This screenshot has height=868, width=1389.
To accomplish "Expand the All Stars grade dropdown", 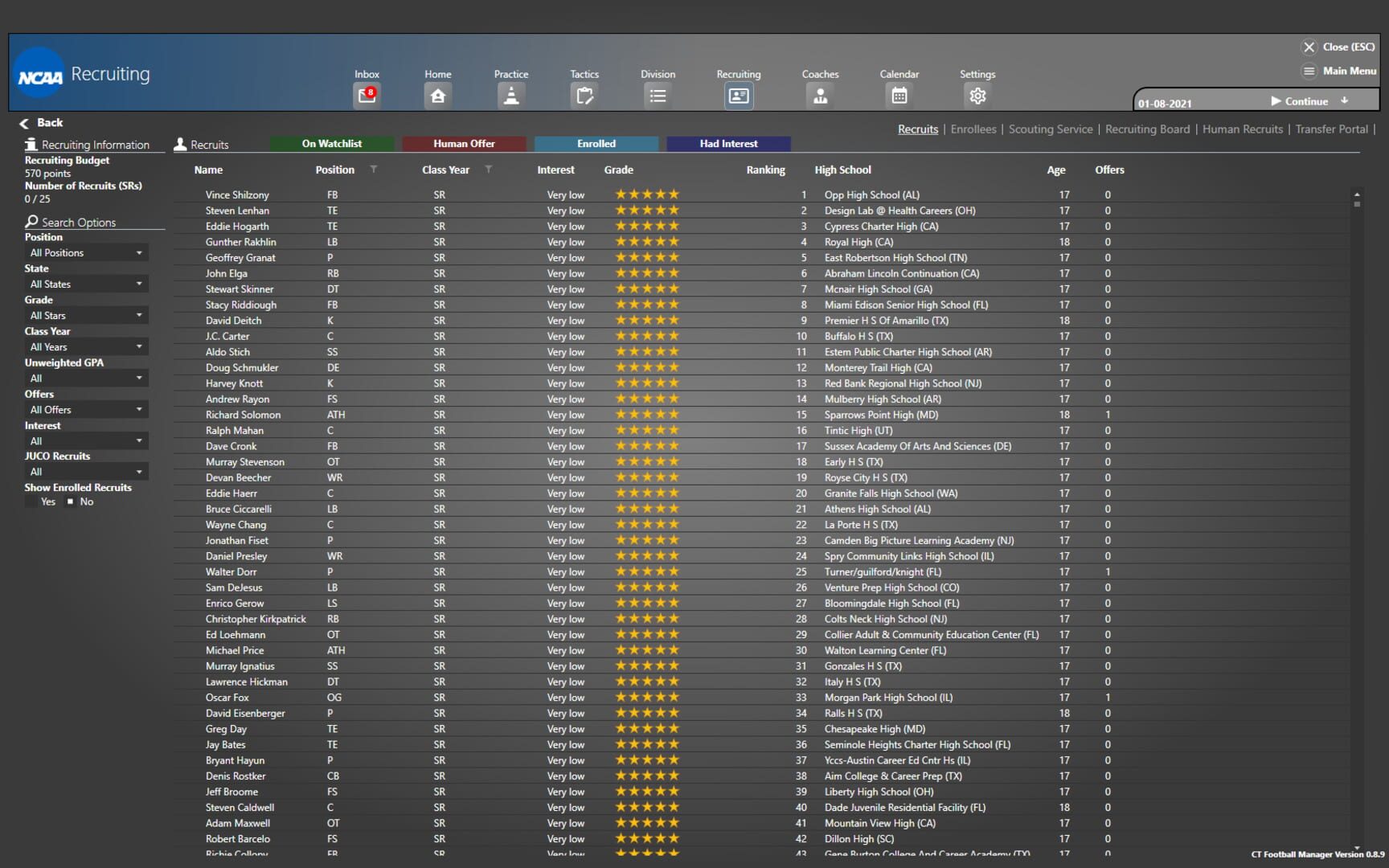I will (86, 316).
